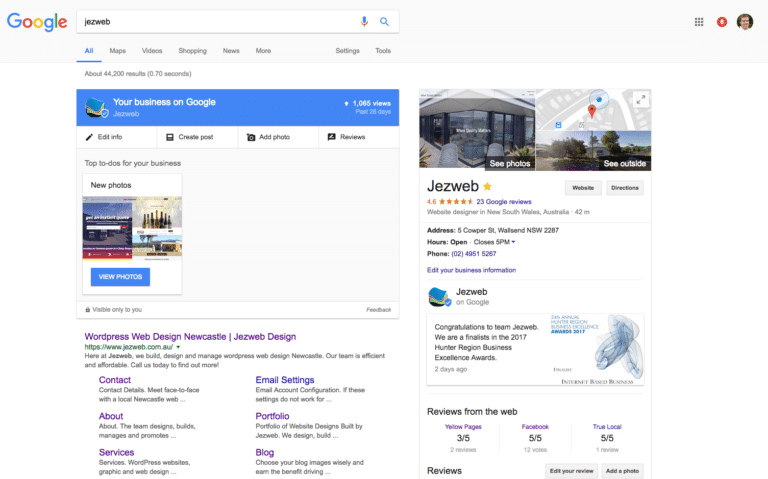Click the Directions button
The height and width of the screenshot is (479, 768).
[x=625, y=188]
